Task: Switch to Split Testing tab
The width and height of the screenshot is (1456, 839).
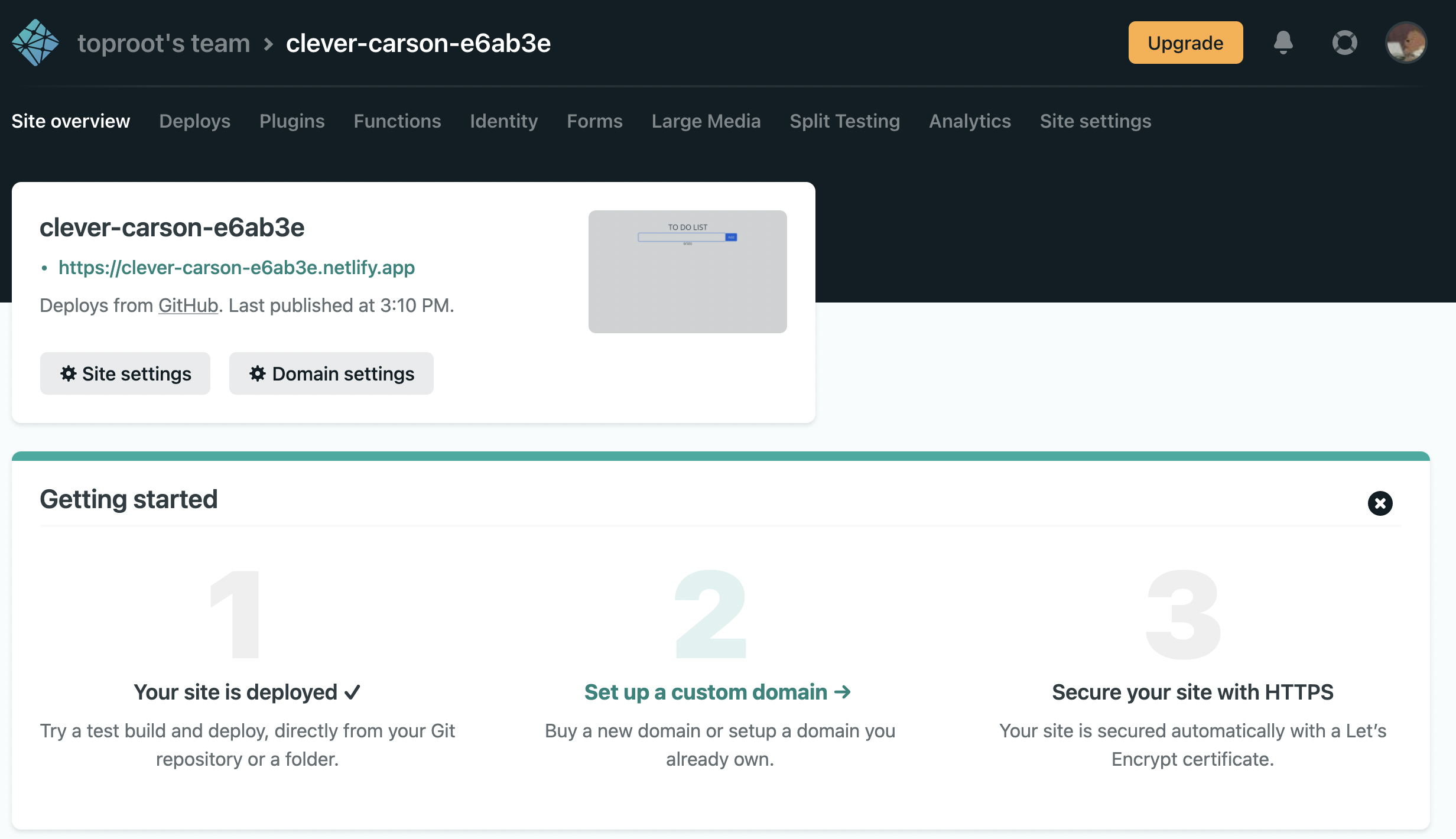Action: 844,121
